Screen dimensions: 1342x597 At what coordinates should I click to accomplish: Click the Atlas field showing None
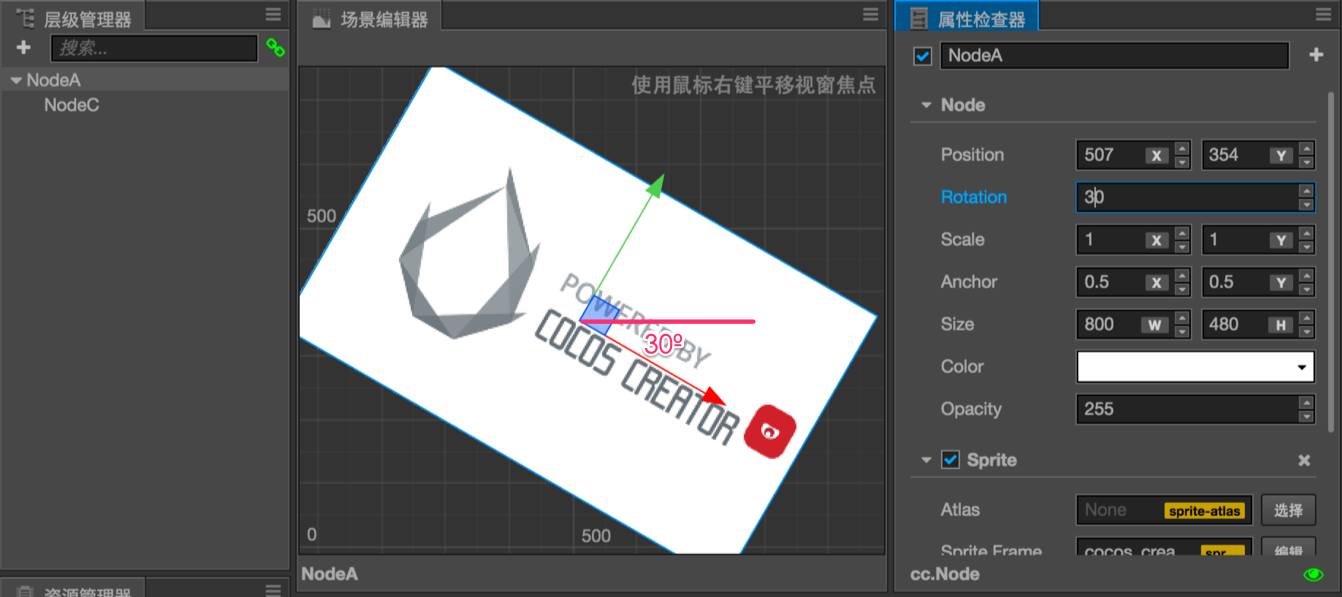click(x=1164, y=510)
